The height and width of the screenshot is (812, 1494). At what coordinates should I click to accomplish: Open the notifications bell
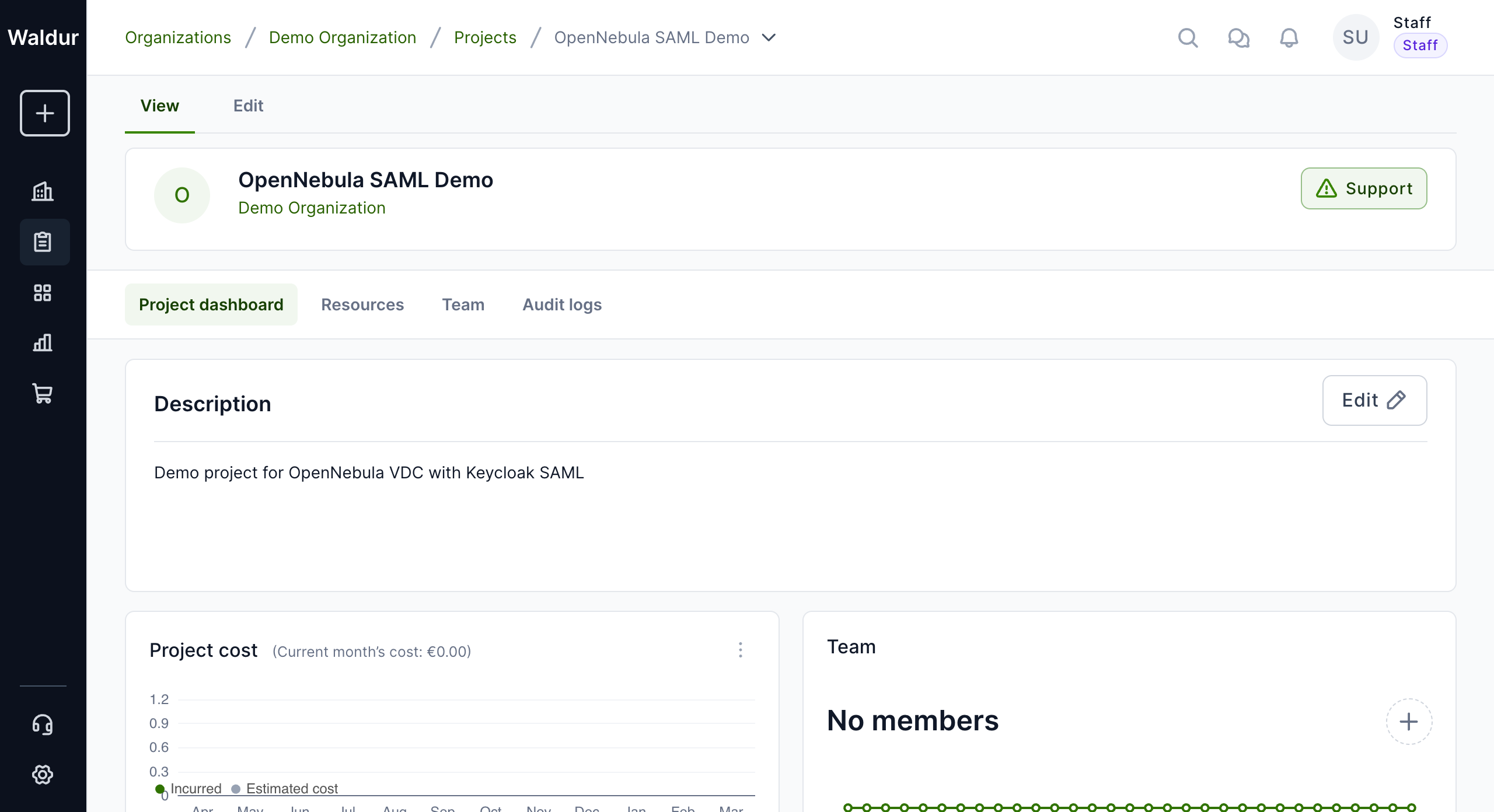pos(1289,38)
